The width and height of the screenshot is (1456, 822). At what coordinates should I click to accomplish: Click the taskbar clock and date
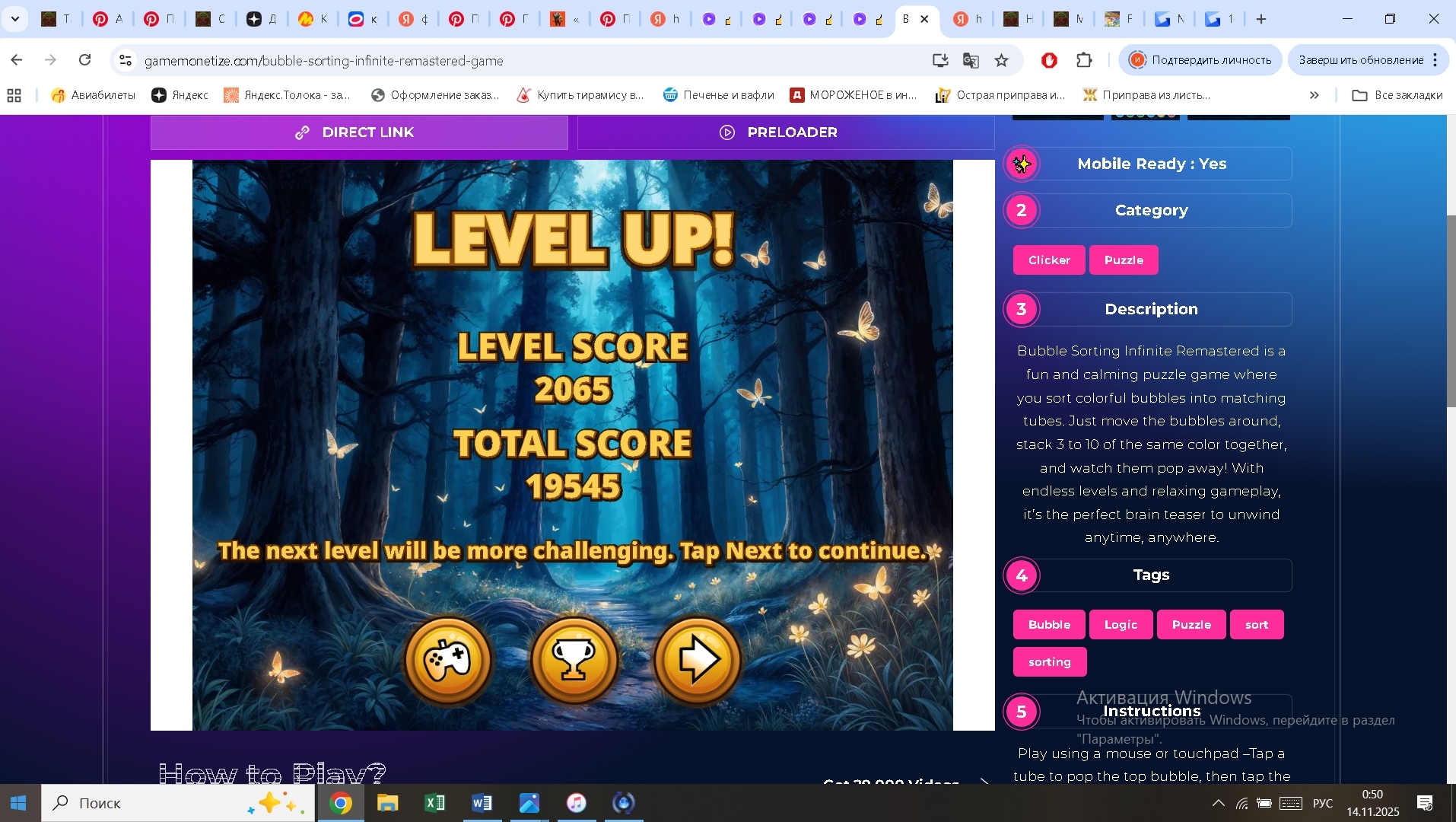(1373, 803)
